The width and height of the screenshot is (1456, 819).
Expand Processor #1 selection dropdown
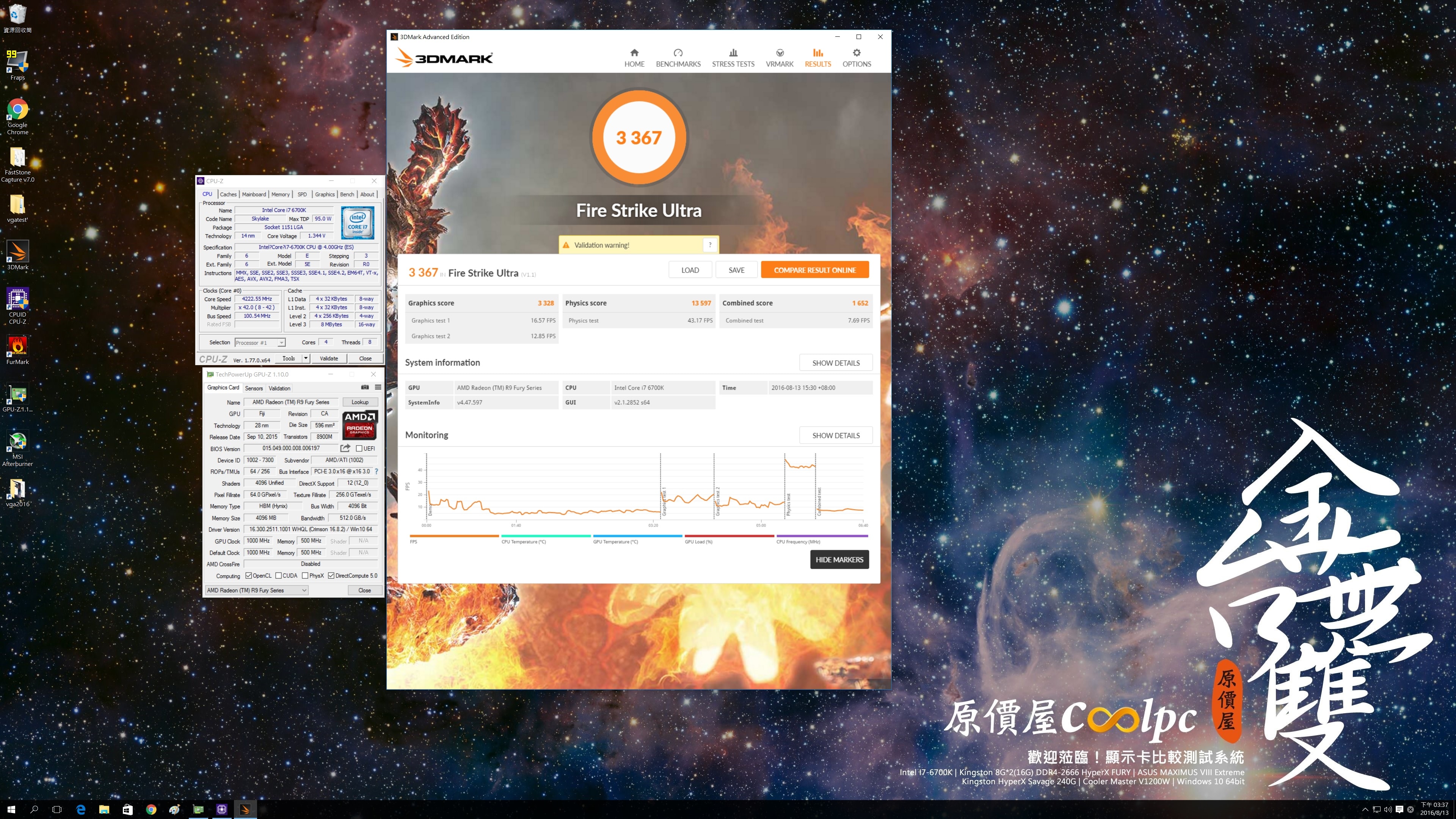click(x=281, y=342)
